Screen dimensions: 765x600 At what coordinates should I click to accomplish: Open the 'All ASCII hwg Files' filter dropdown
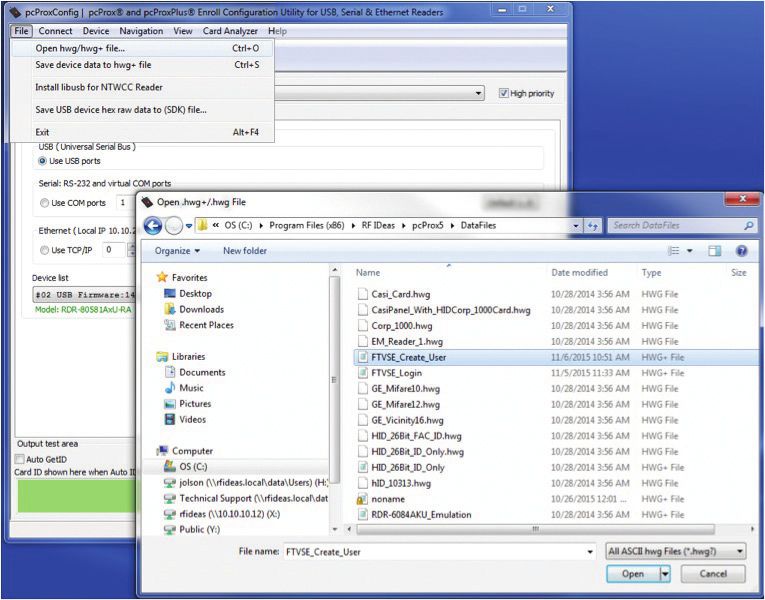pos(676,551)
